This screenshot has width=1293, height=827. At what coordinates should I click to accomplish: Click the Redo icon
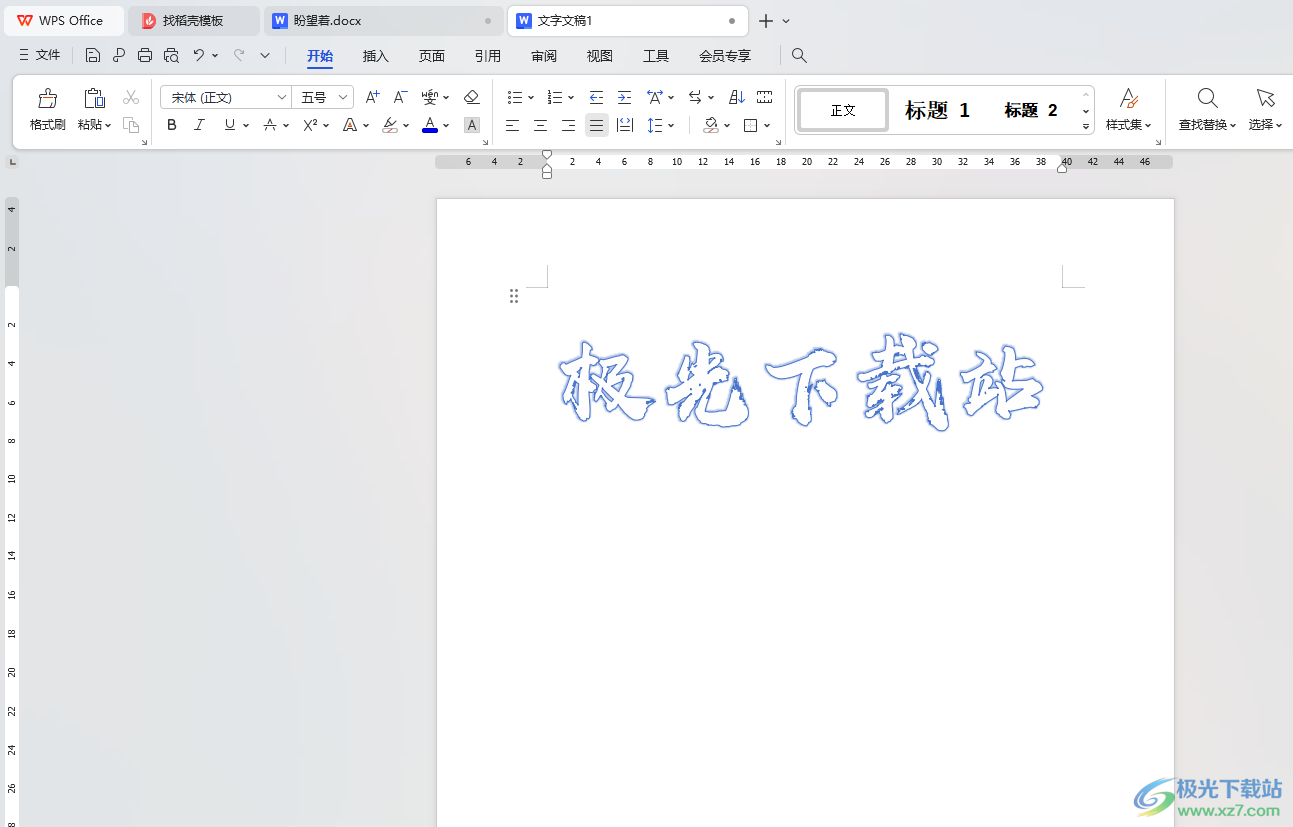(239, 56)
